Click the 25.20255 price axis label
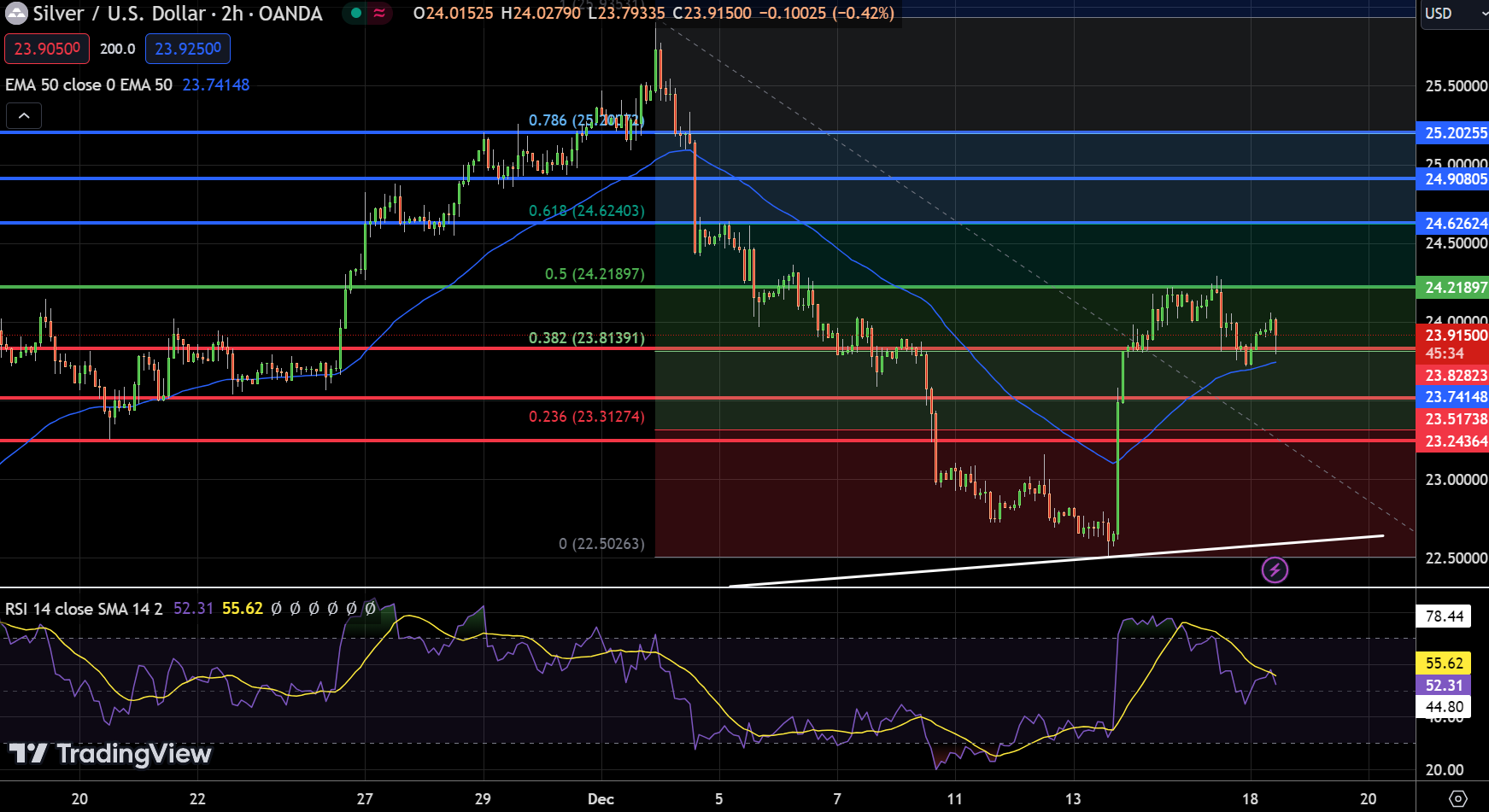 point(1452,133)
